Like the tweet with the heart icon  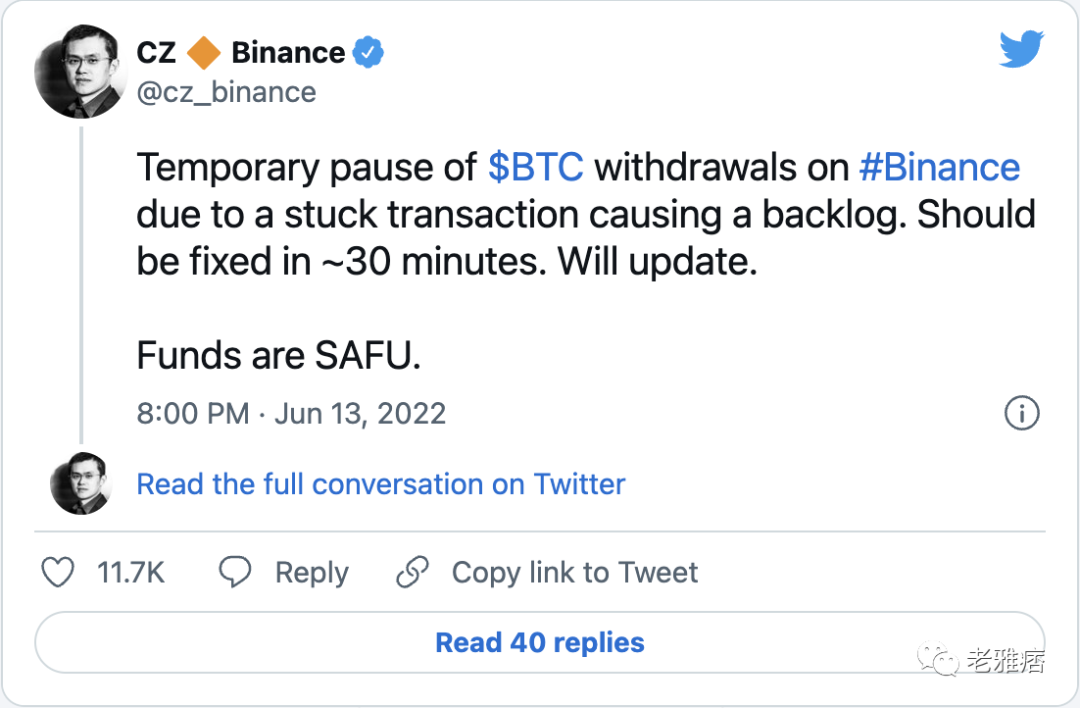point(58,573)
